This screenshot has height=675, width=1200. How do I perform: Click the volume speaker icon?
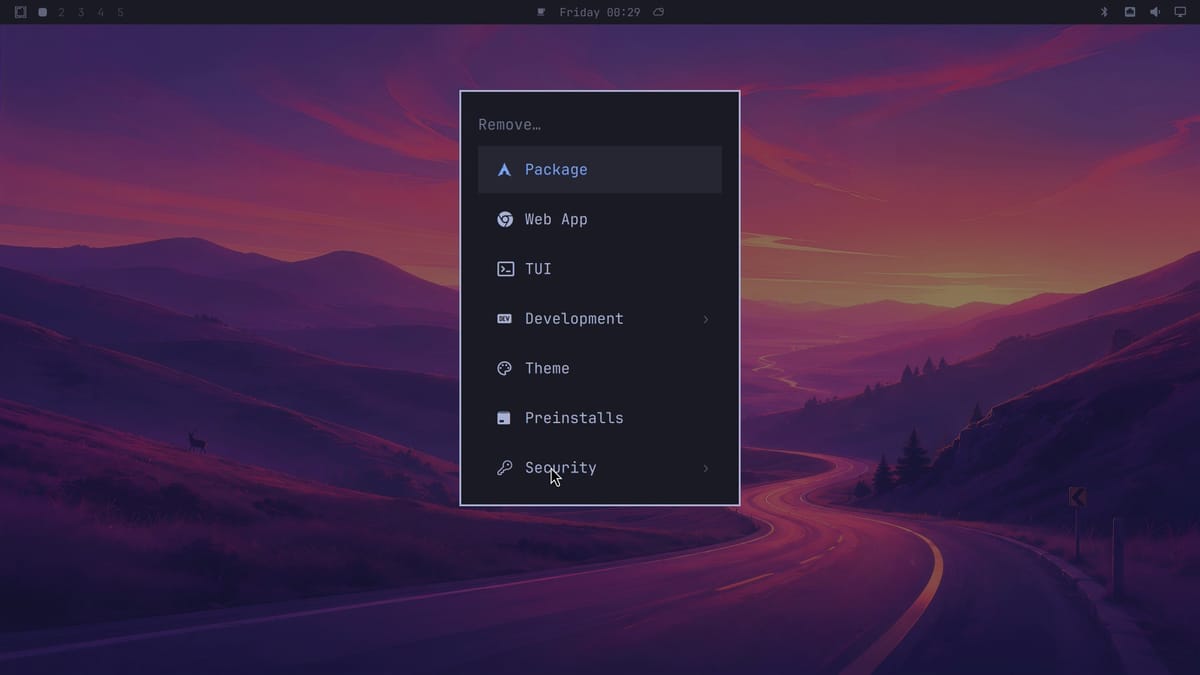1155,12
